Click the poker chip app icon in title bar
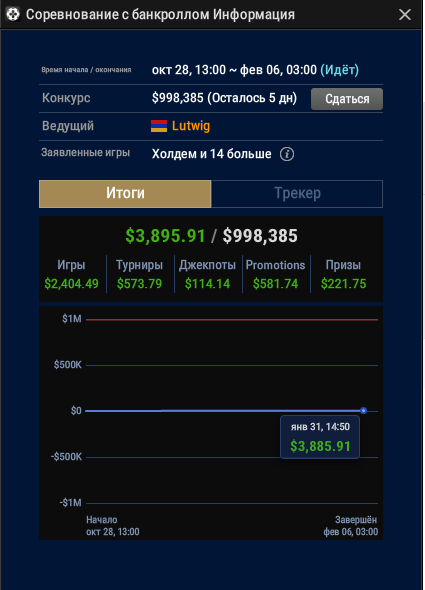Image resolution: width=425 pixels, height=590 pixels. (13, 15)
